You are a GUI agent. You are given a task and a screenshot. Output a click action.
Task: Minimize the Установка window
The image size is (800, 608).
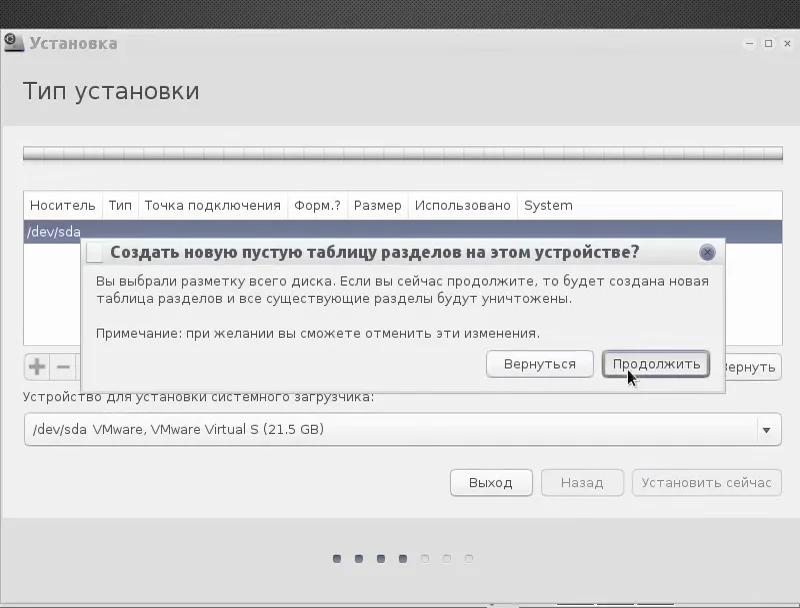(x=749, y=44)
